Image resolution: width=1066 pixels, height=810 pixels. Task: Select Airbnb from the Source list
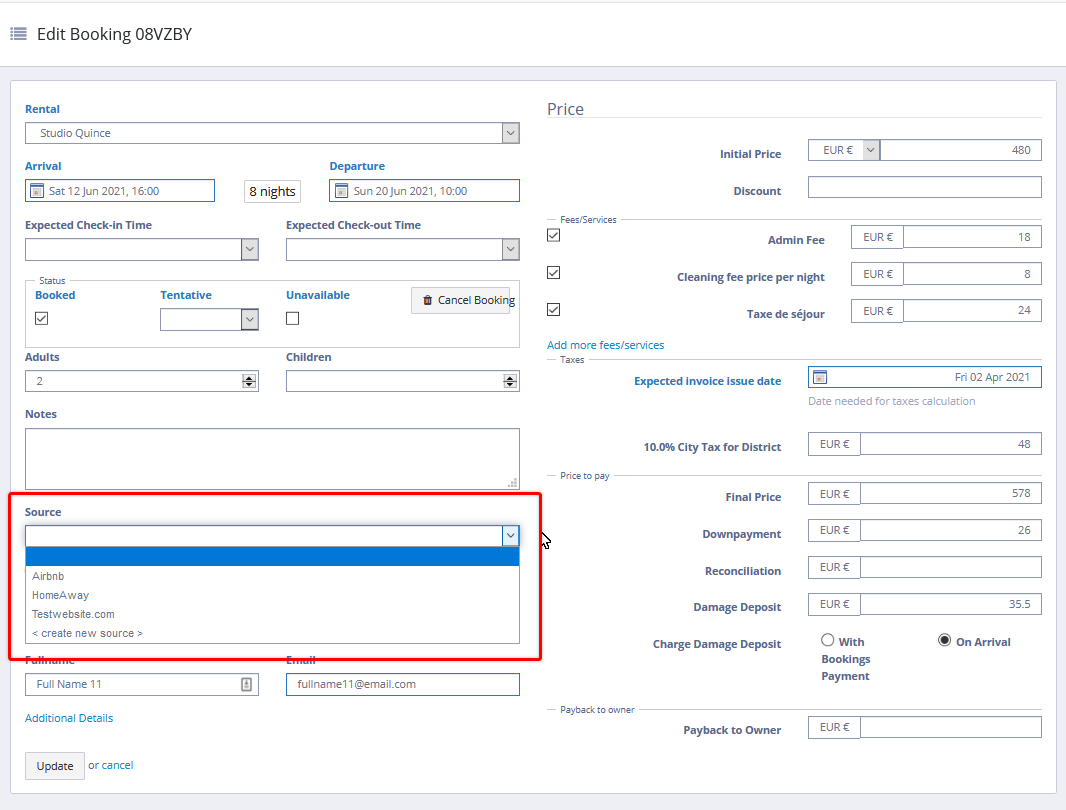pos(48,576)
